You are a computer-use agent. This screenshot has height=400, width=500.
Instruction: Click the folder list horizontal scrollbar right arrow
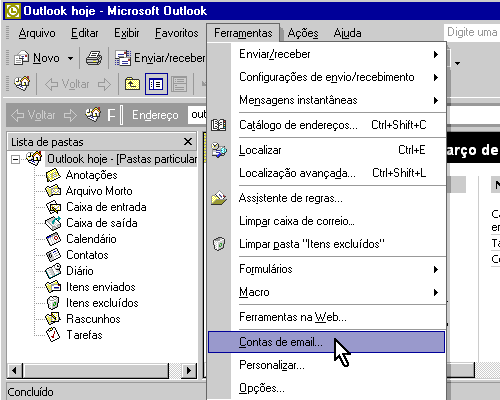pos(189,370)
